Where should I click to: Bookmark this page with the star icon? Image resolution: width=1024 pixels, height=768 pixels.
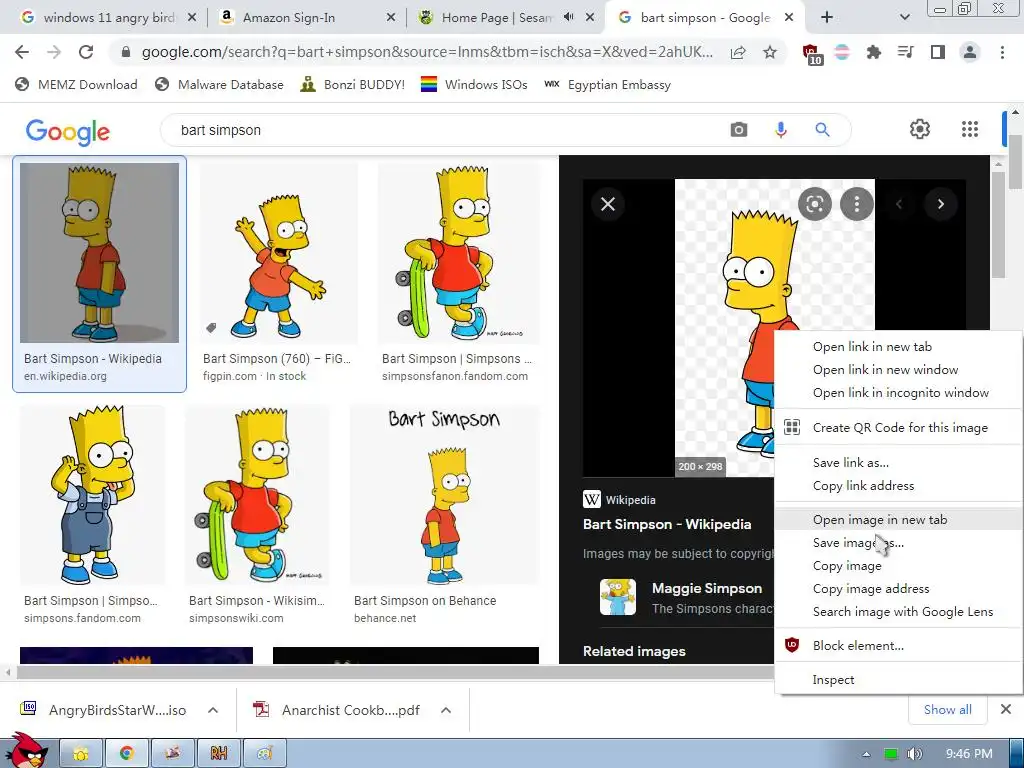coord(770,52)
